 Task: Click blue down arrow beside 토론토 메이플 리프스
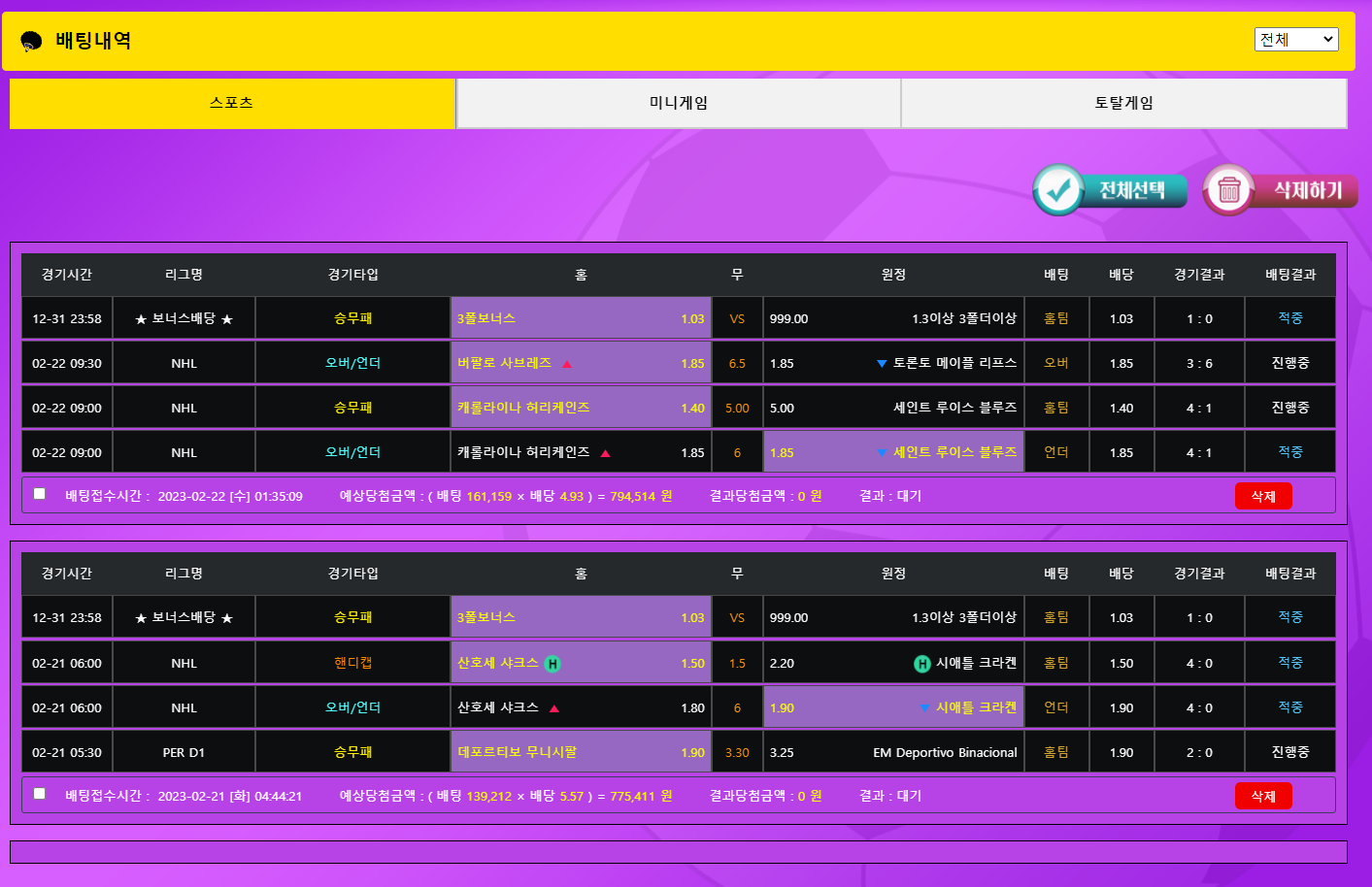pos(882,364)
